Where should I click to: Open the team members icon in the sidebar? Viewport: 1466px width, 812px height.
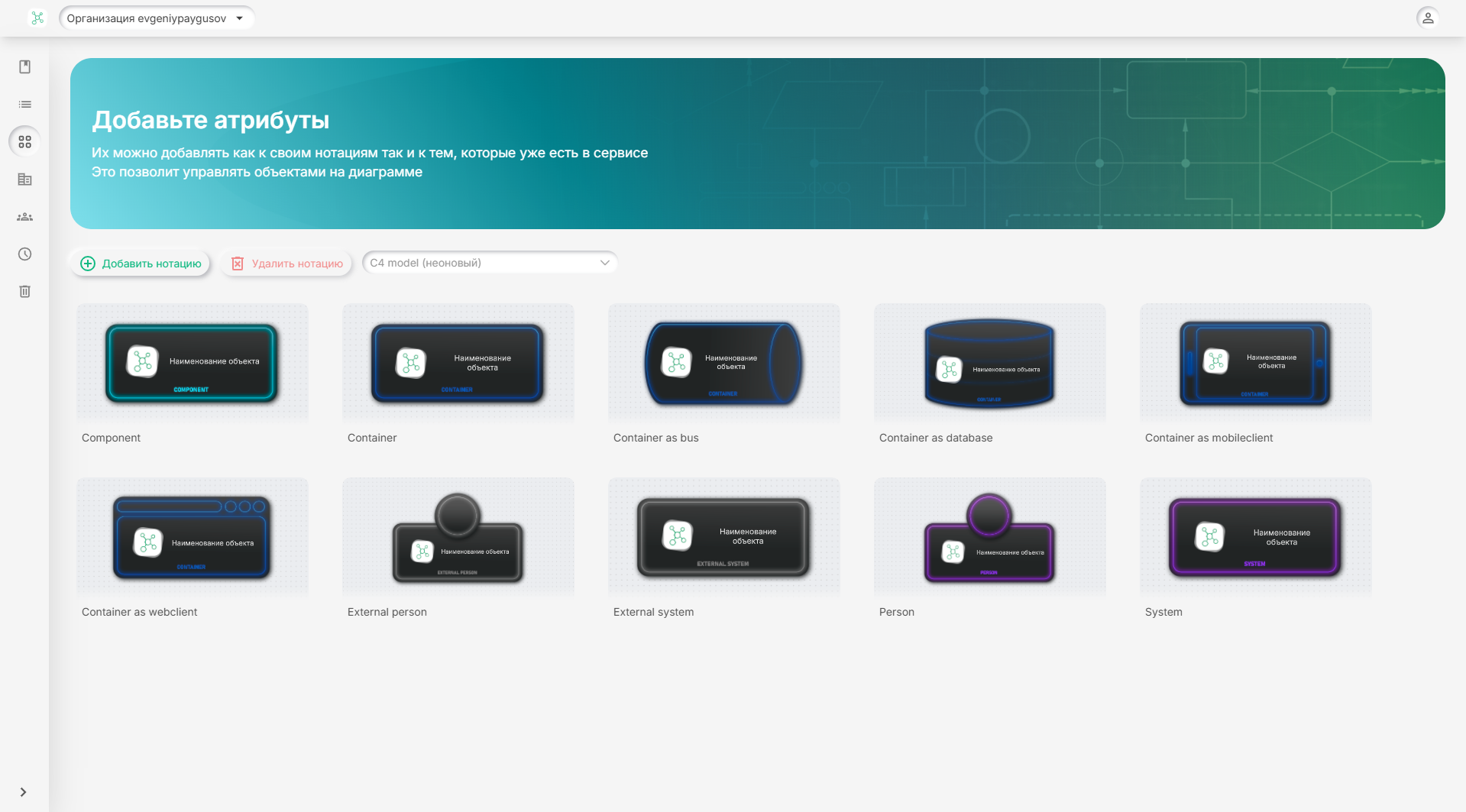[24, 217]
